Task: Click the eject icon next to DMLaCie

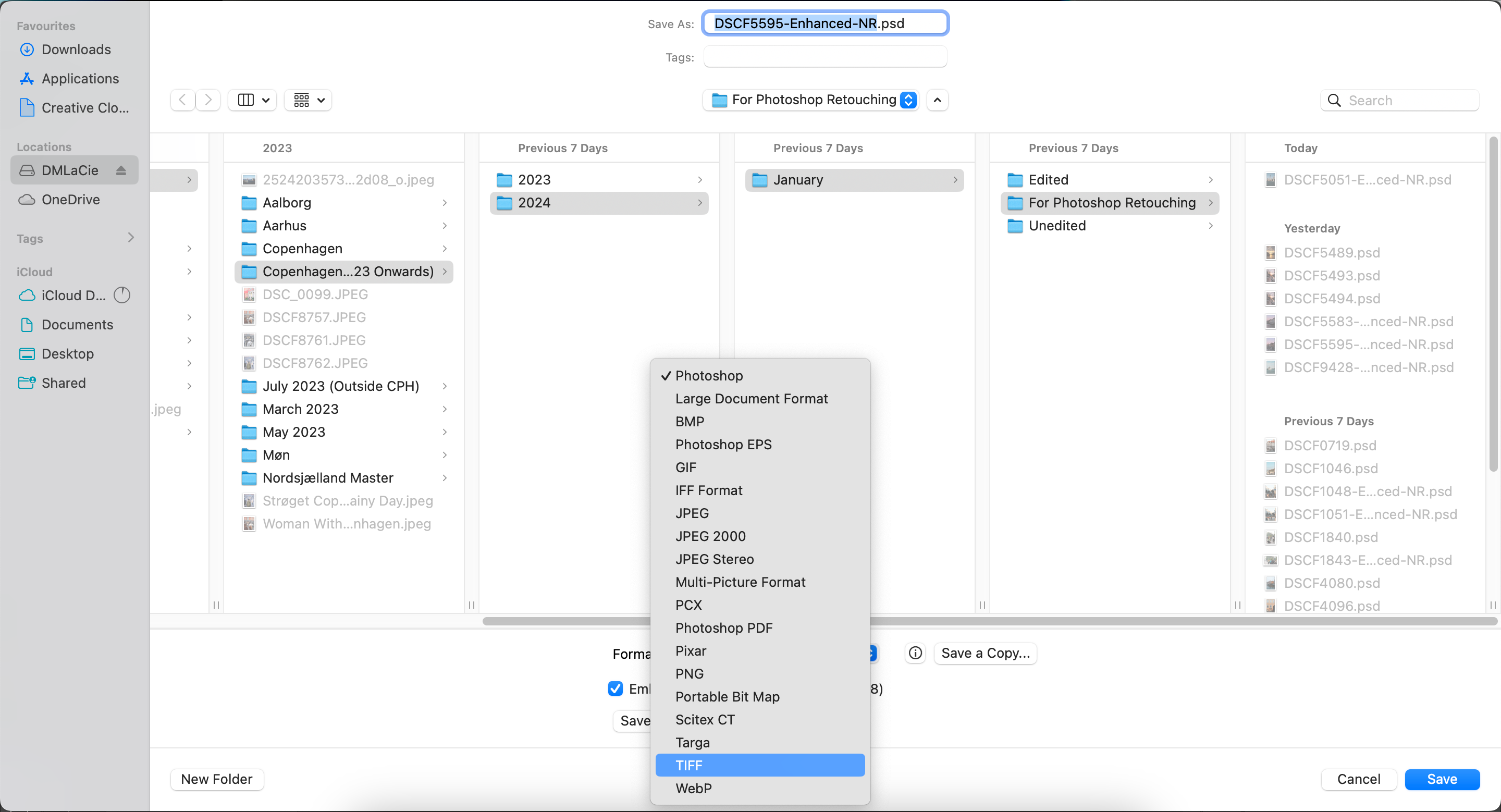Action: (x=121, y=170)
